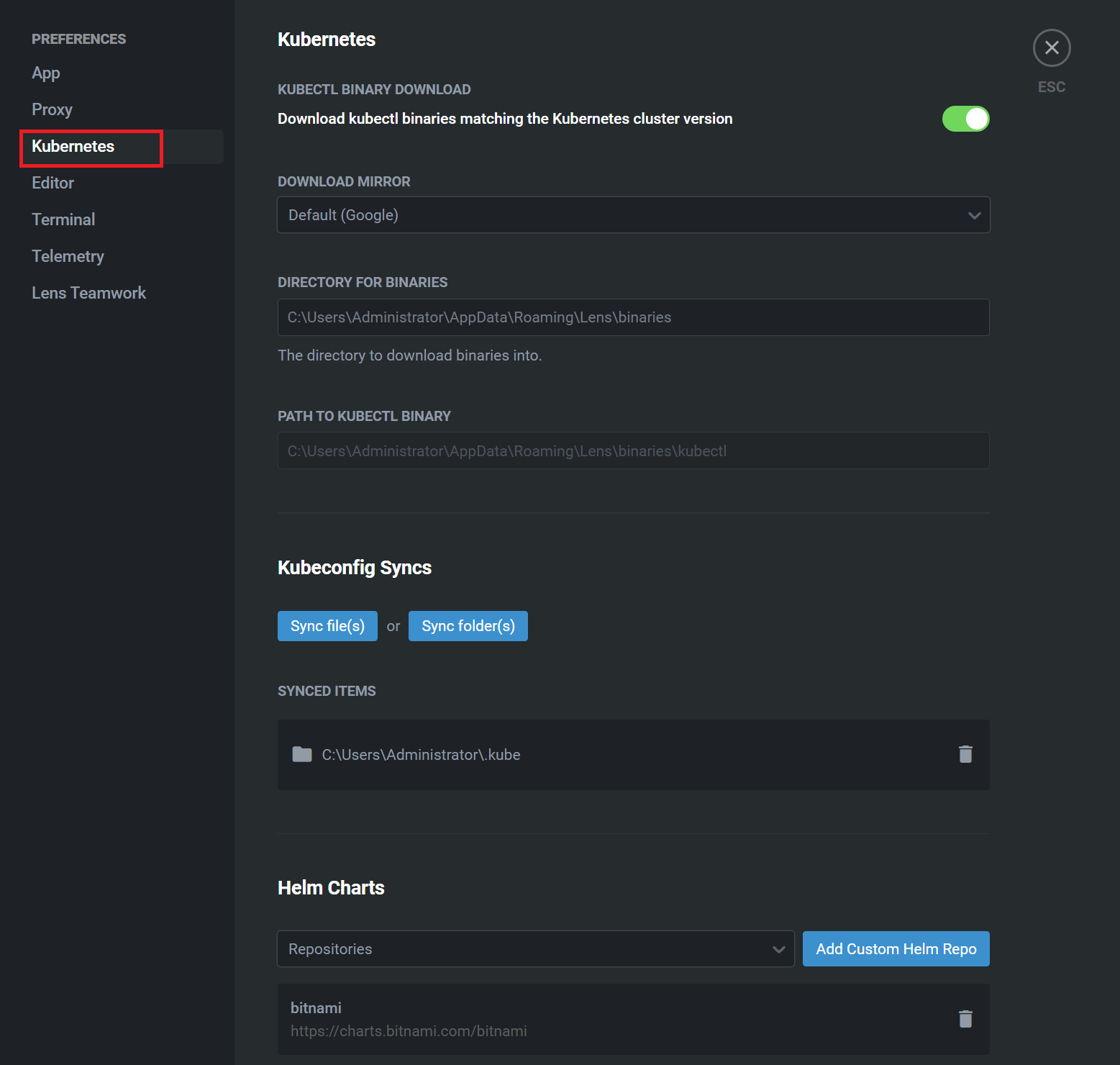Click Add Custom Helm Repo
The width and height of the screenshot is (1120, 1065).
(x=896, y=949)
